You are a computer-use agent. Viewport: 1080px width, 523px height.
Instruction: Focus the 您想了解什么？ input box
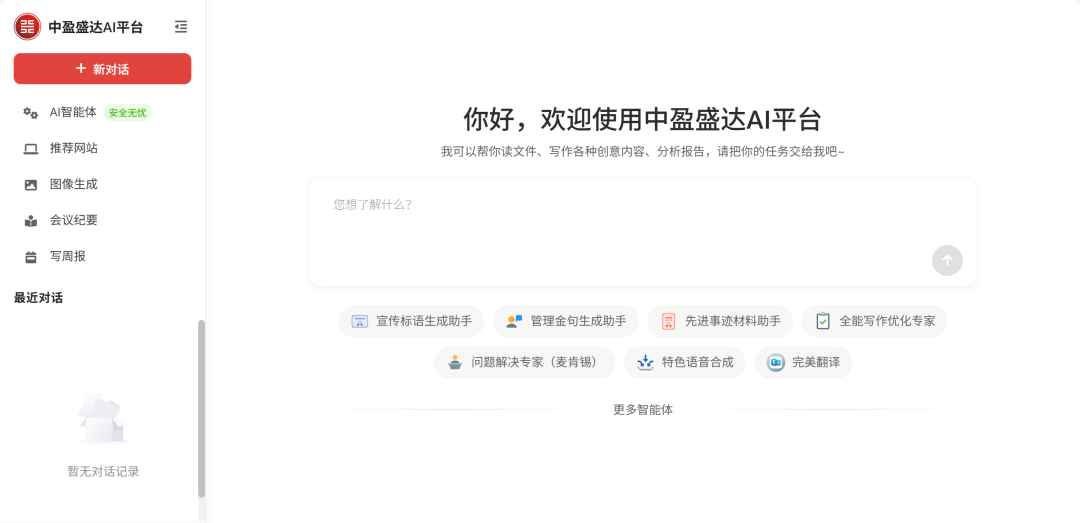643,232
